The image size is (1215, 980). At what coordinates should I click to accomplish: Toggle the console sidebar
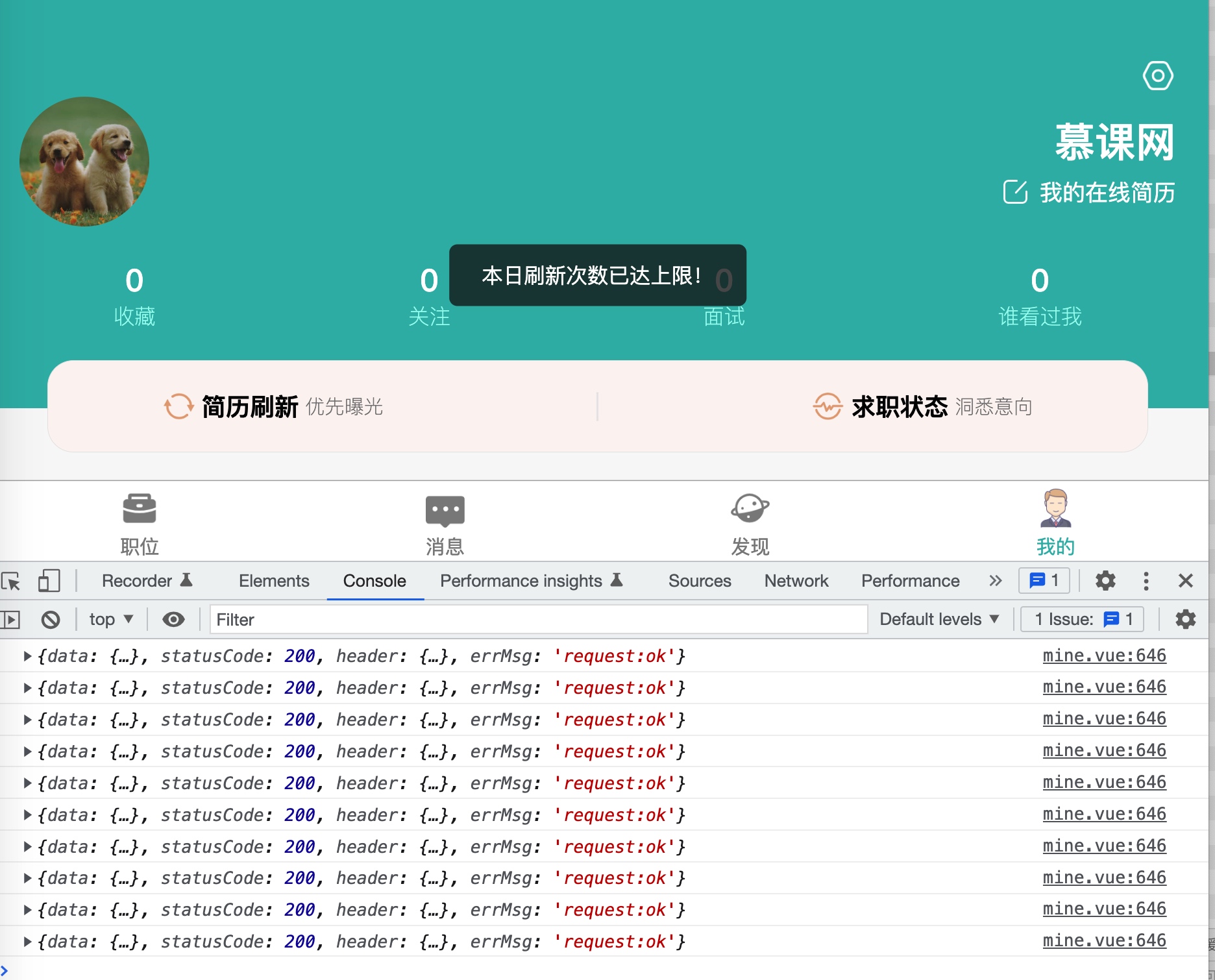(x=10, y=620)
